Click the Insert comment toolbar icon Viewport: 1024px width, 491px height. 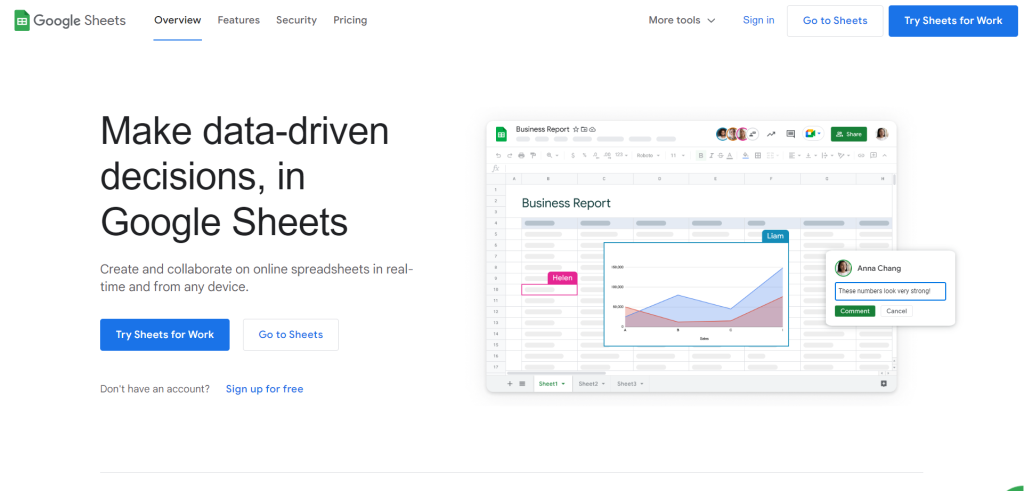(873, 155)
